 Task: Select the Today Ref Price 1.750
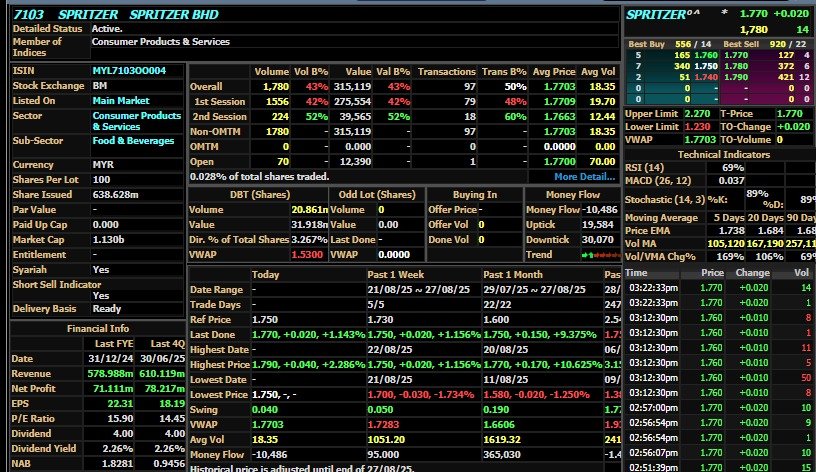click(265, 320)
